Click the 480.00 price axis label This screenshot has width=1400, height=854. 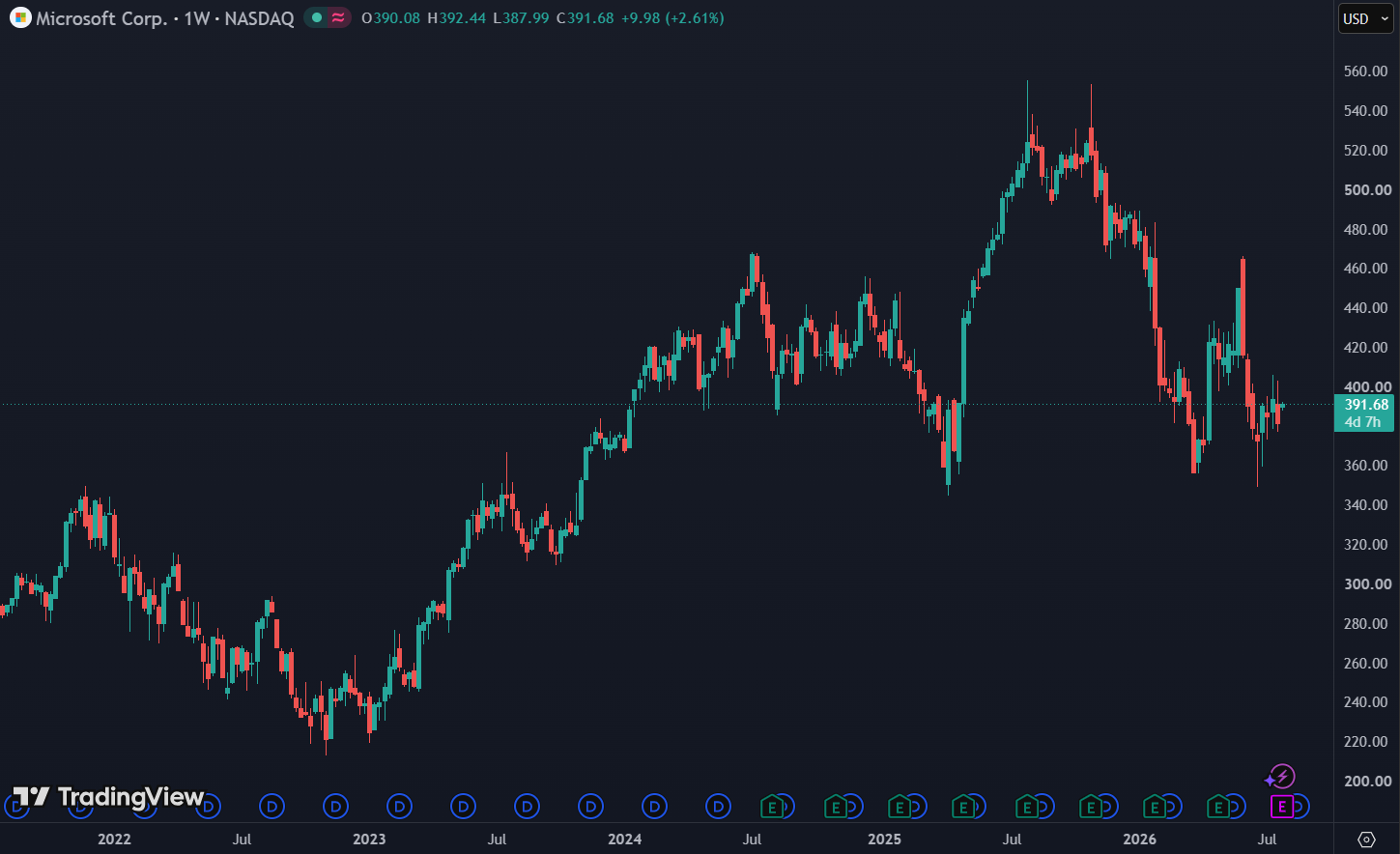pos(1366,230)
